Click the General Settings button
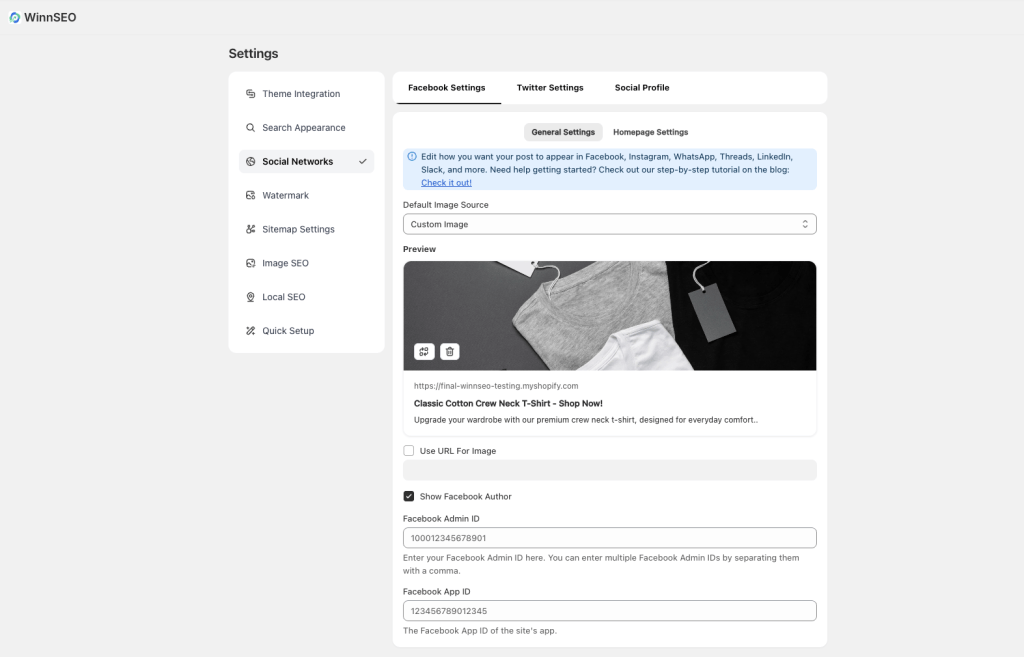 563,132
